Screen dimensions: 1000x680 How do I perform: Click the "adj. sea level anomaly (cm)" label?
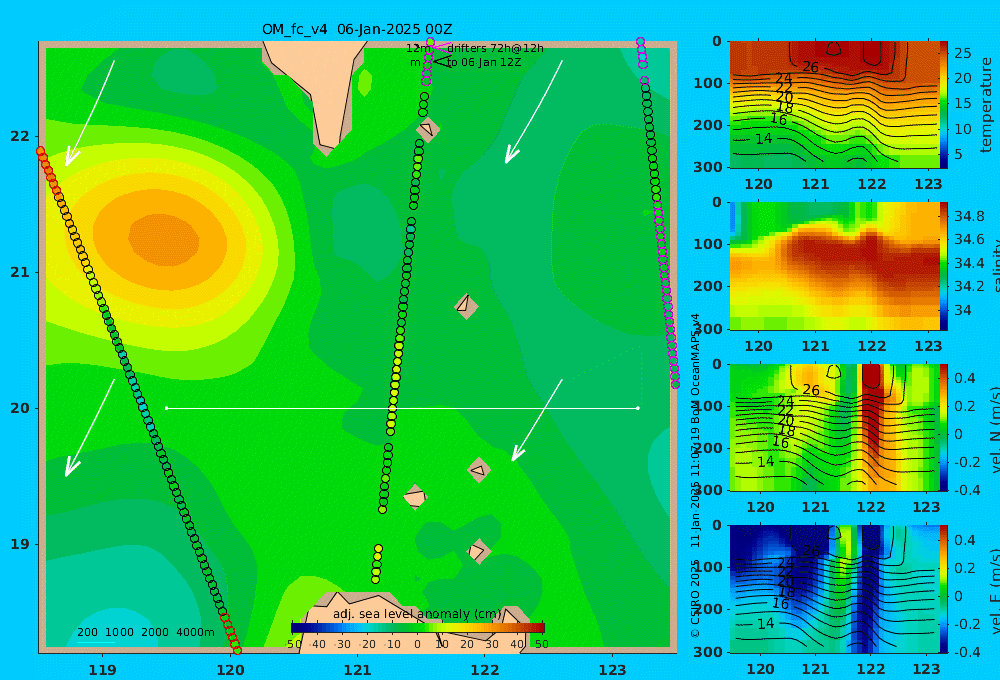click(x=417, y=614)
